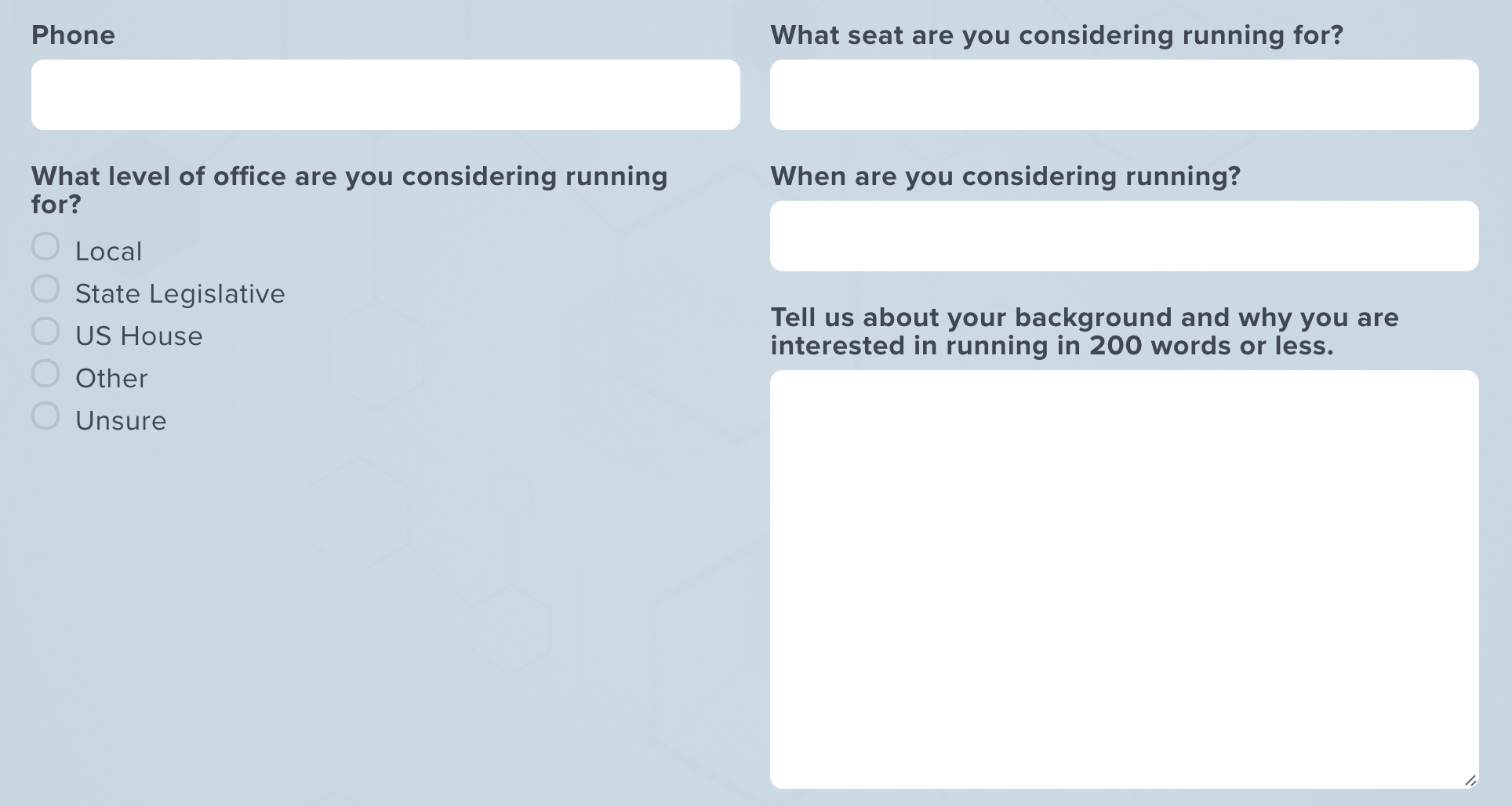Click the seat you're considering text box
The image size is (1512, 806).
point(1125,95)
